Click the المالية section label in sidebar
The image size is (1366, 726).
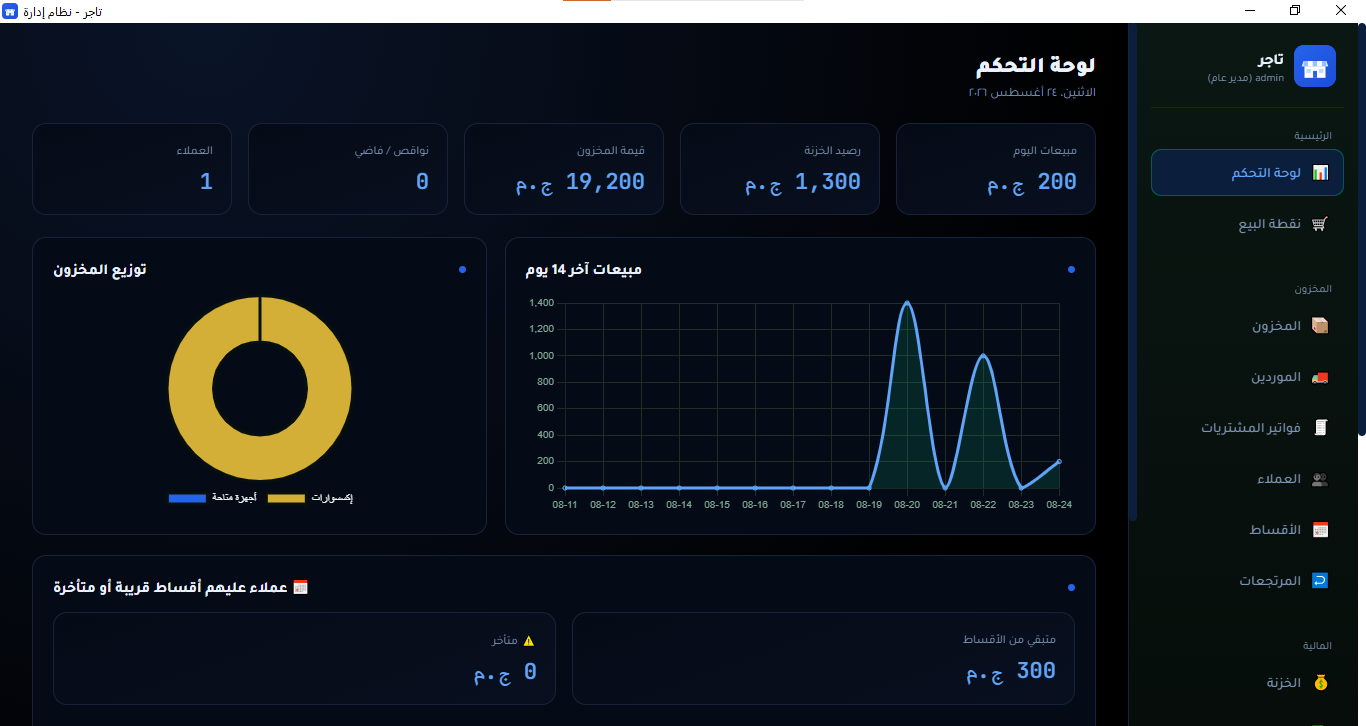click(x=1319, y=645)
